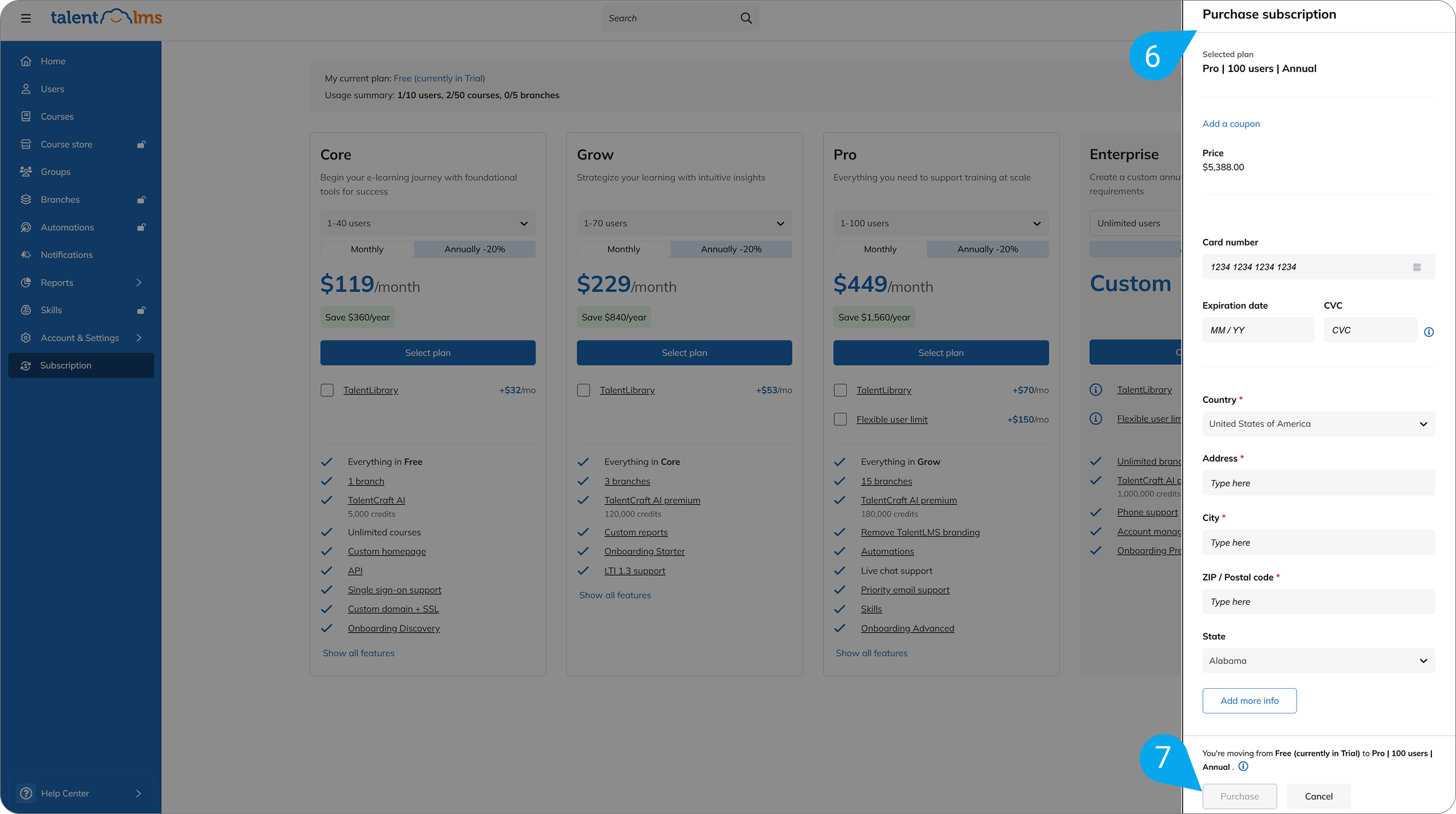Click the Course store sidebar icon

pyautogui.click(x=26, y=144)
